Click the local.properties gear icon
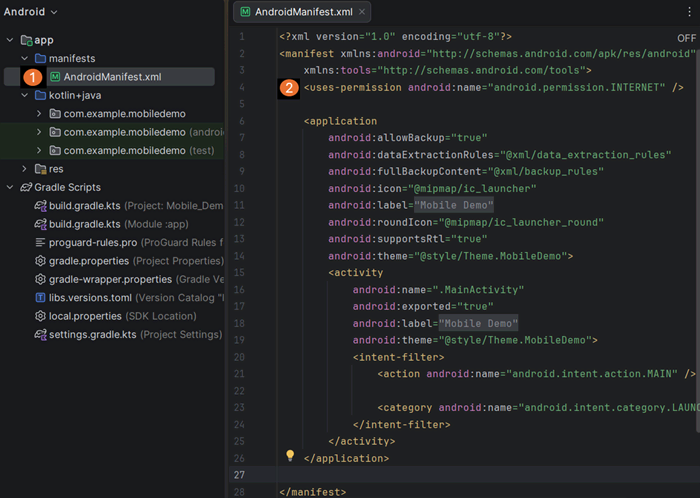Viewport: 700px width, 498px height. click(40, 316)
